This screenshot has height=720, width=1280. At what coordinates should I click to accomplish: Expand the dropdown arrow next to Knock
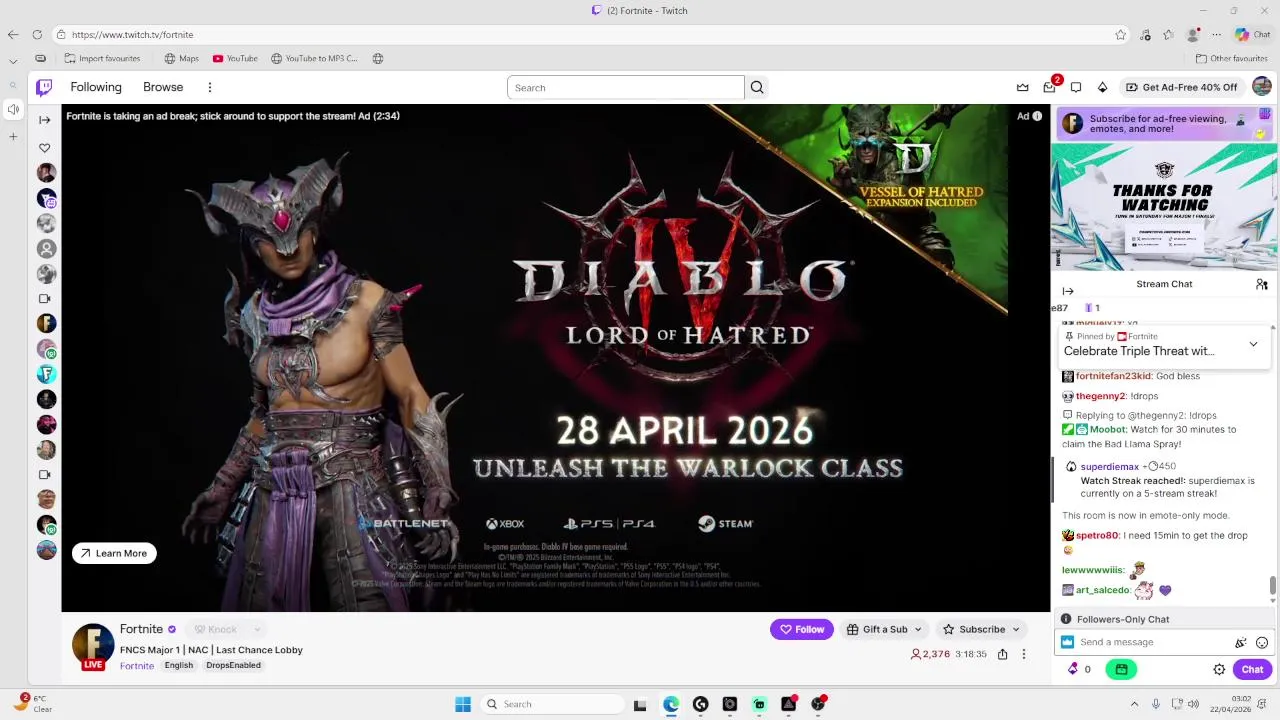point(257,629)
